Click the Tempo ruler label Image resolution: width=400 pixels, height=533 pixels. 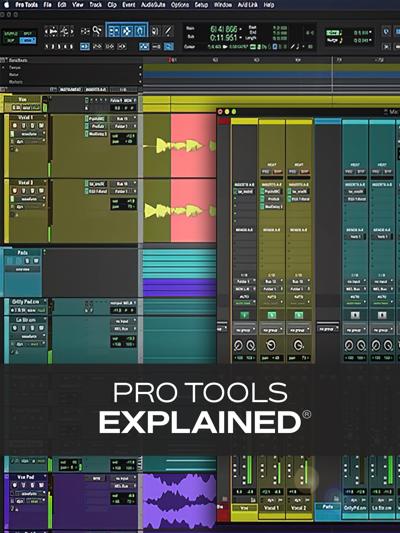[x=15, y=68]
